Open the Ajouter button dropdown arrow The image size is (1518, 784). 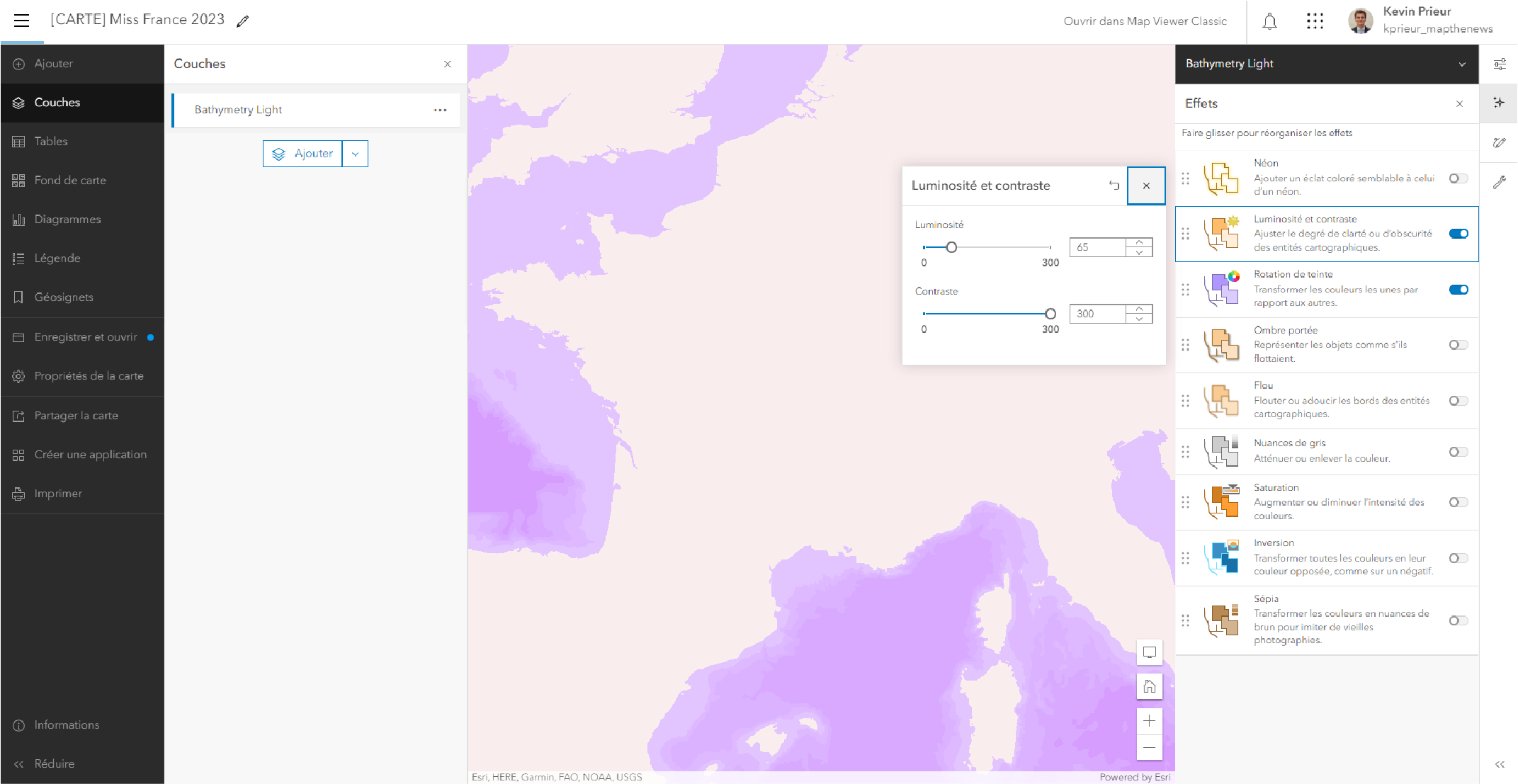pyautogui.click(x=355, y=154)
